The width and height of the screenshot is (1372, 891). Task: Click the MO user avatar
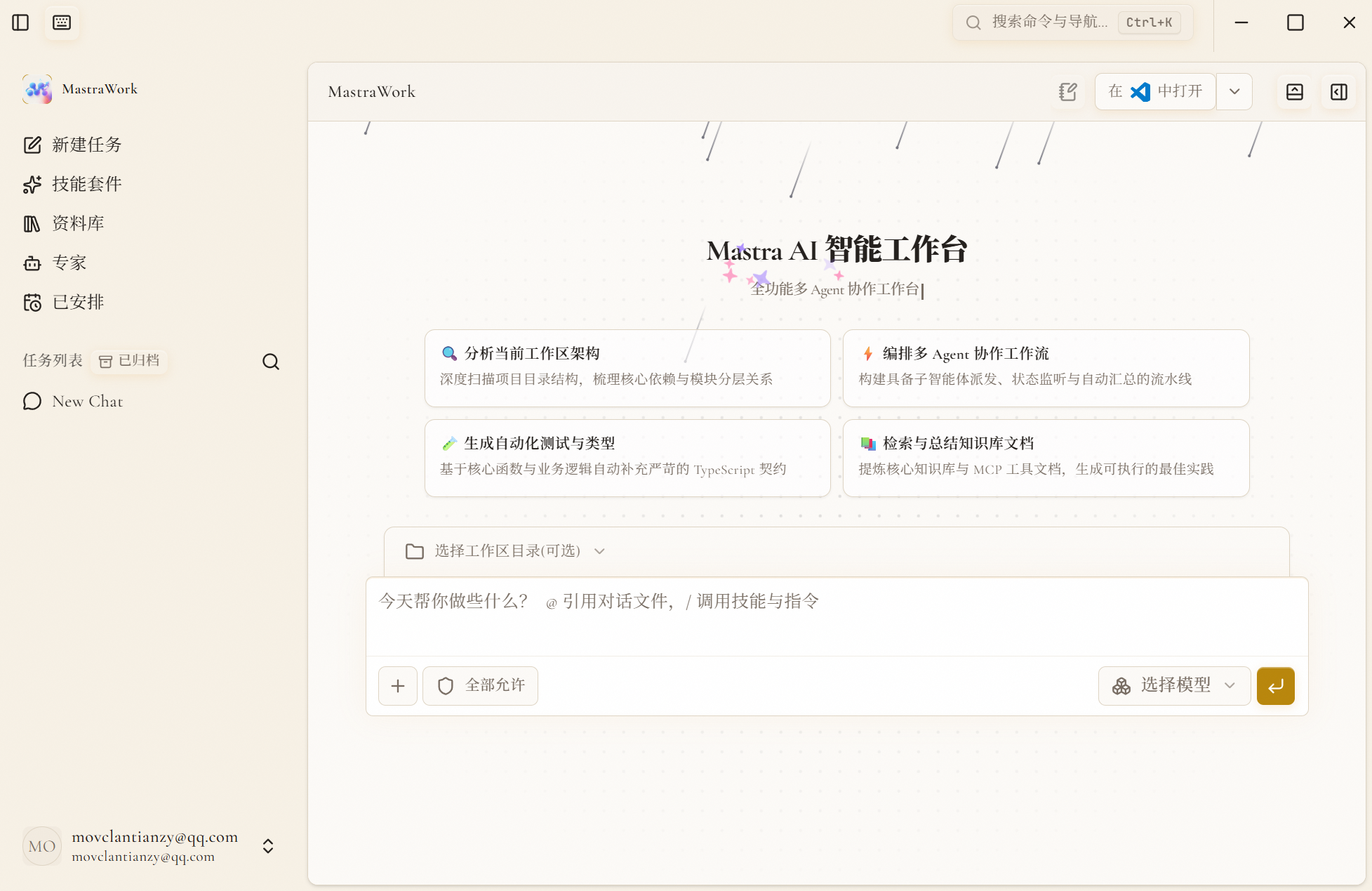[x=42, y=846]
